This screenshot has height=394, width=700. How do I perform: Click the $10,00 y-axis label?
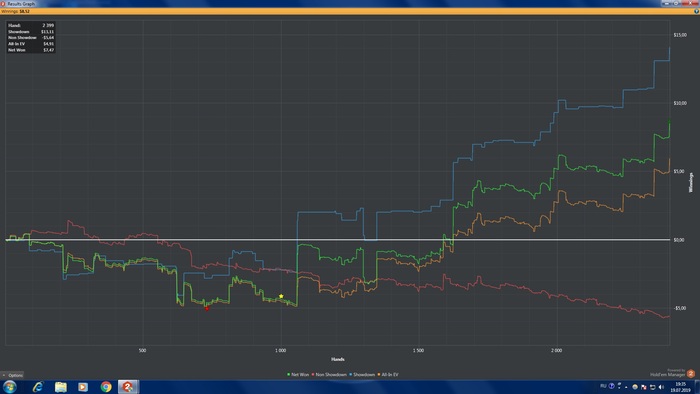pyautogui.click(x=680, y=103)
